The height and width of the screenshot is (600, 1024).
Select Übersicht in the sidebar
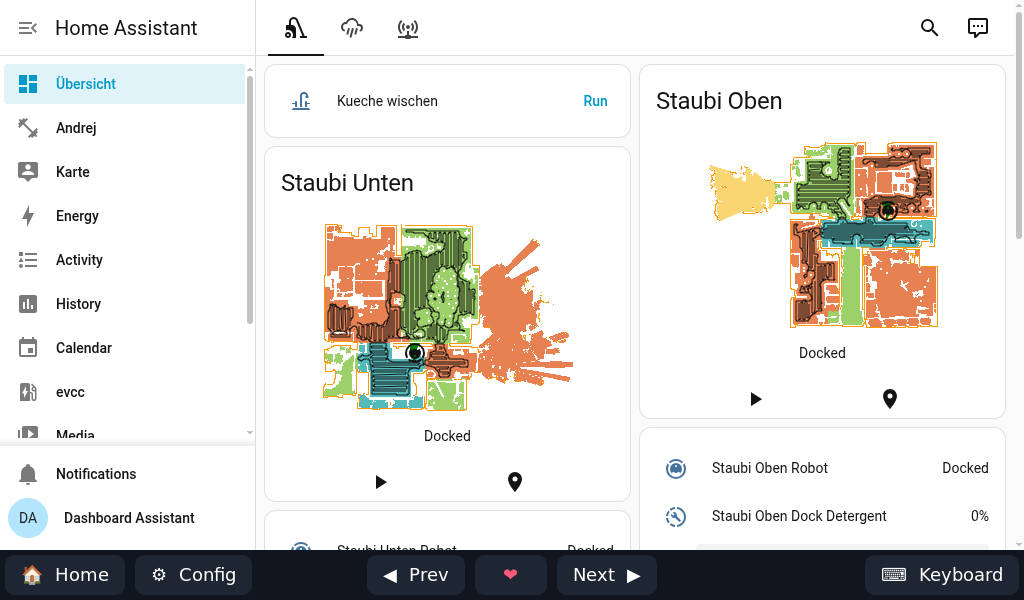(124, 84)
